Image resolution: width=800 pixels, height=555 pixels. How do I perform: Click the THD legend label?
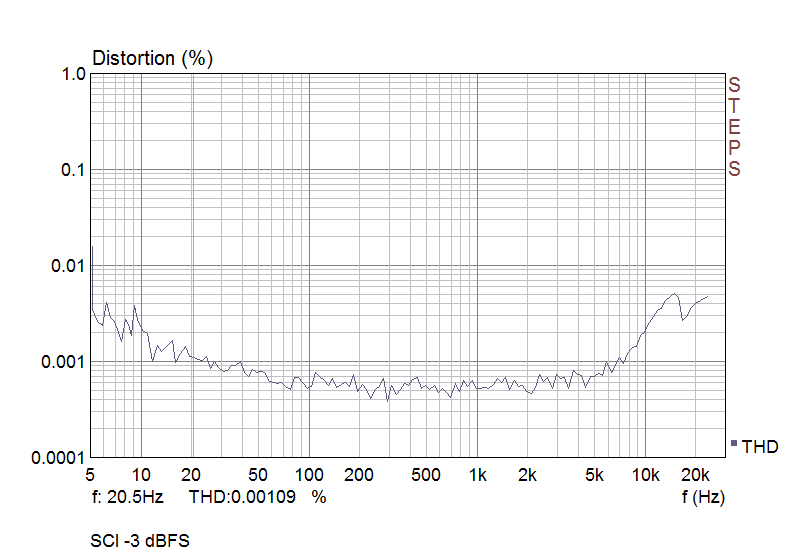760,447
